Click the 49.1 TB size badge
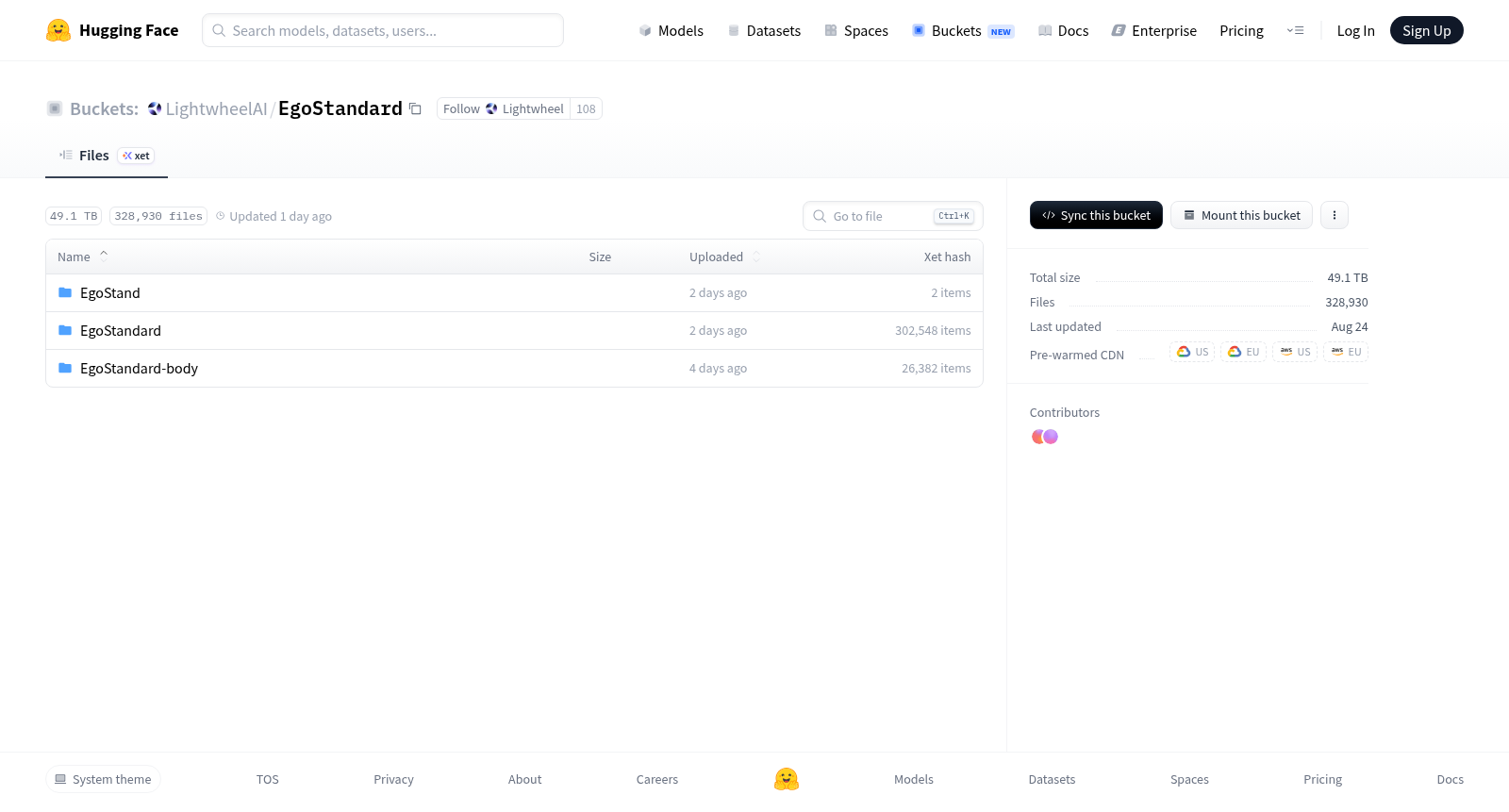Image resolution: width=1509 pixels, height=812 pixels. pos(74,216)
